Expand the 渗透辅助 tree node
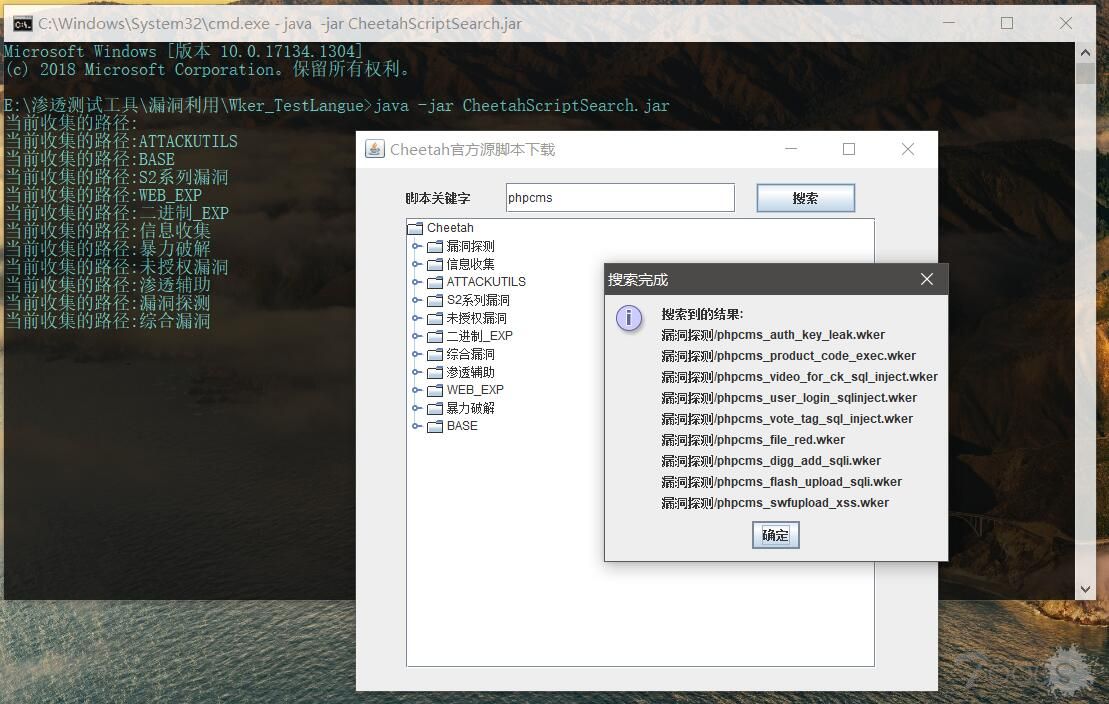The image size is (1109, 704). tap(417, 372)
